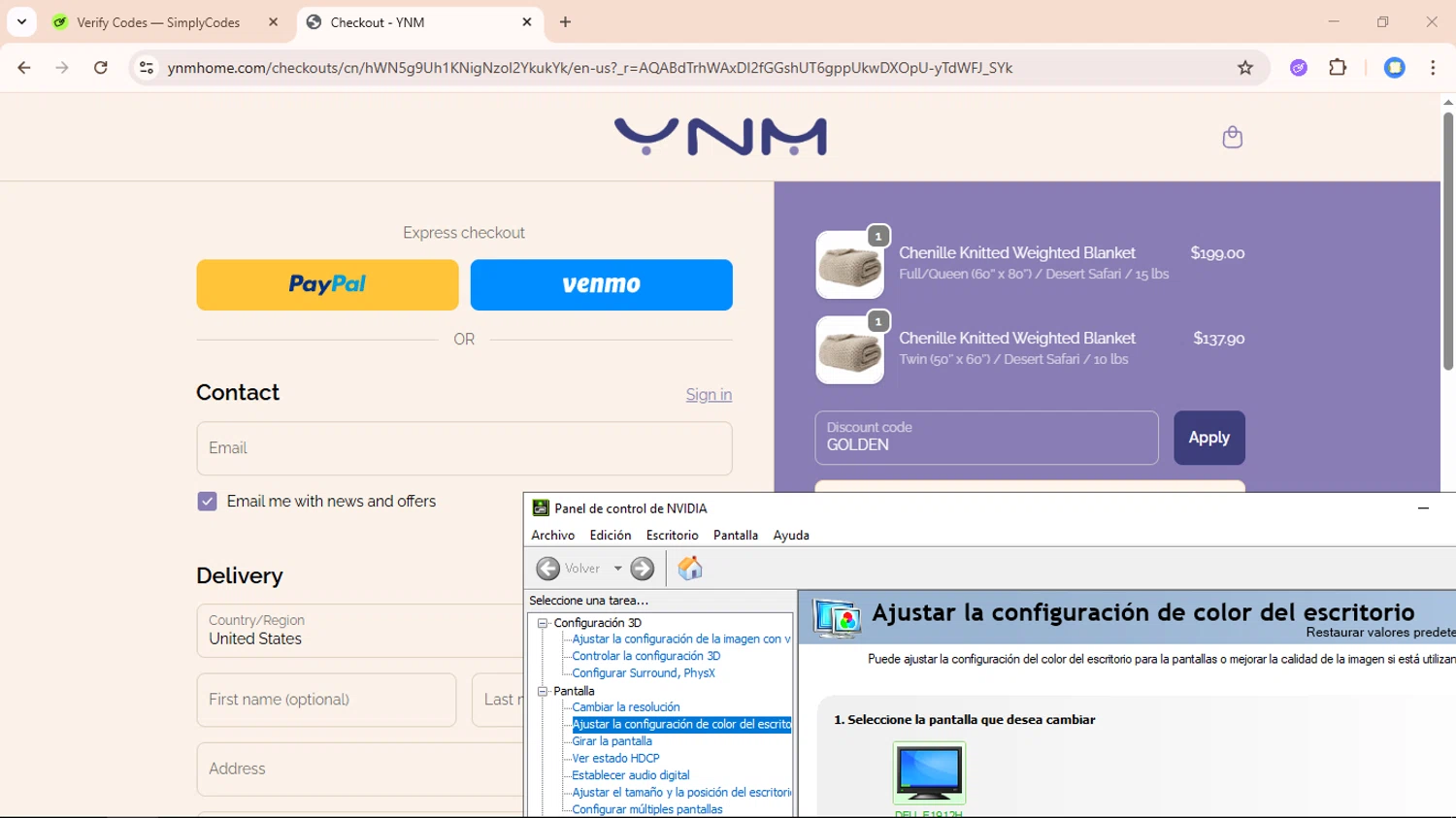Click the Twin blanket product thumbnail
Image resolution: width=1456 pixels, height=818 pixels.
click(x=849, y=350)
